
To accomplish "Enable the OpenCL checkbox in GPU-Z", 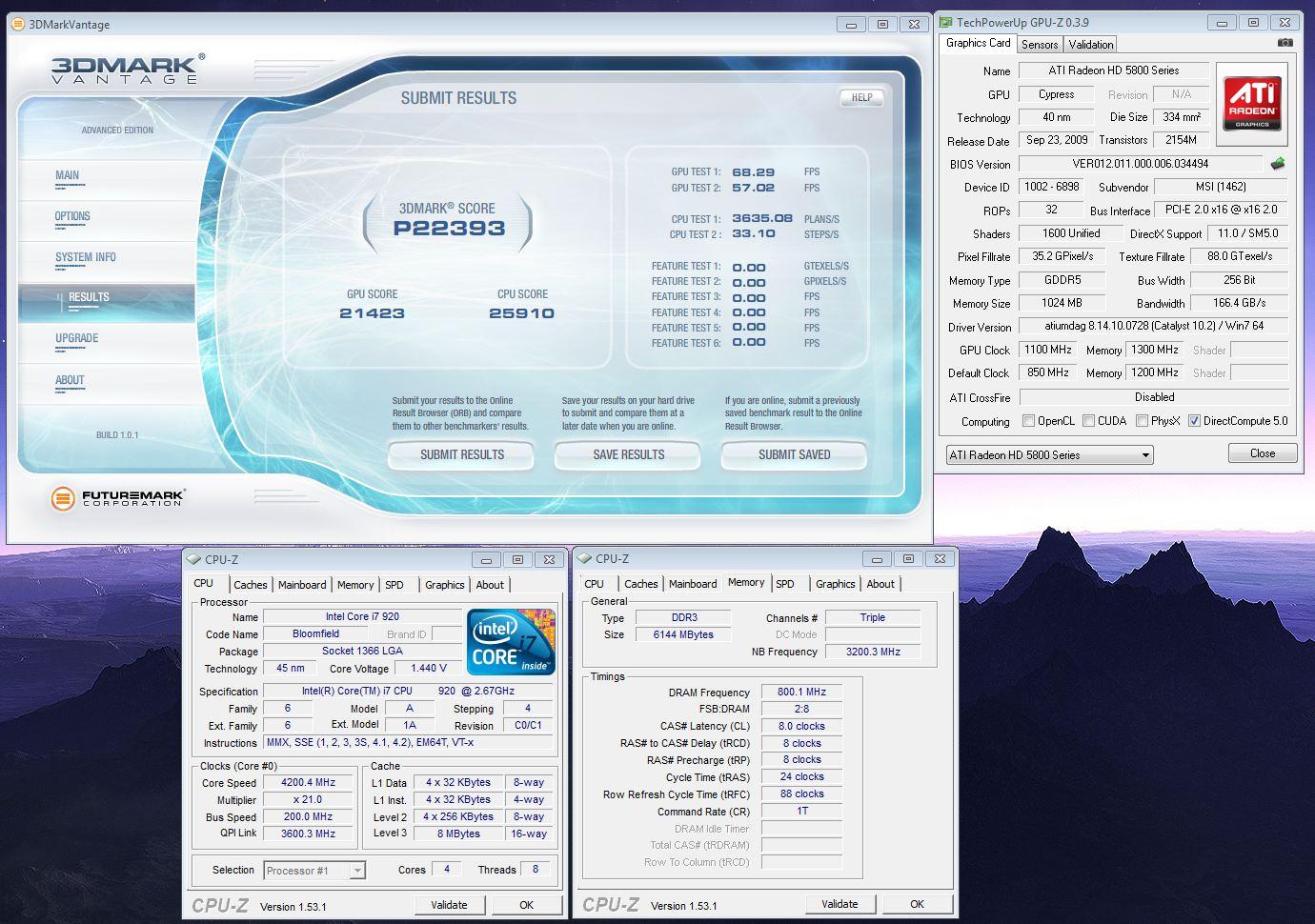I will coord(1028,421).
